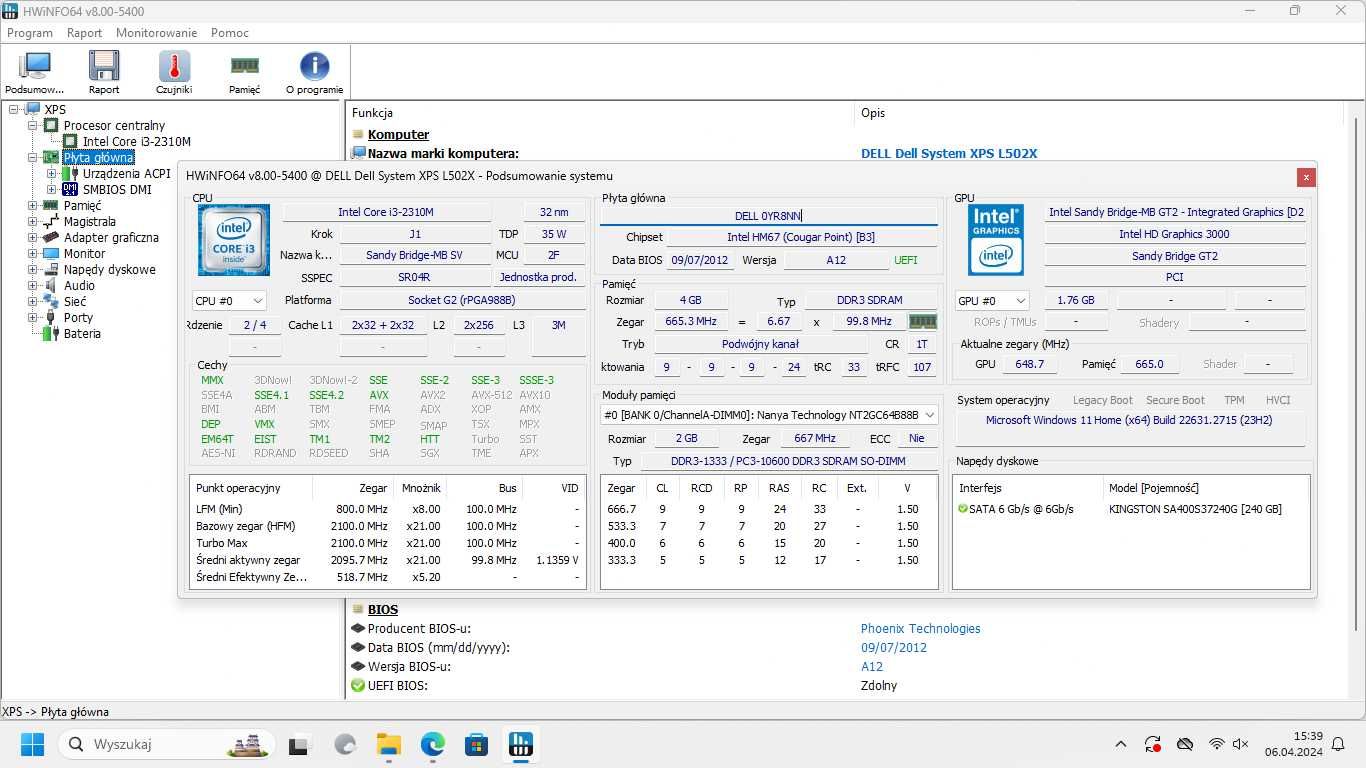Image resolution: width=1366 pixels, height=768 pixels.
Task: Click Microsoft Windows 11 Home operating system text
Action: (1129, 421)
